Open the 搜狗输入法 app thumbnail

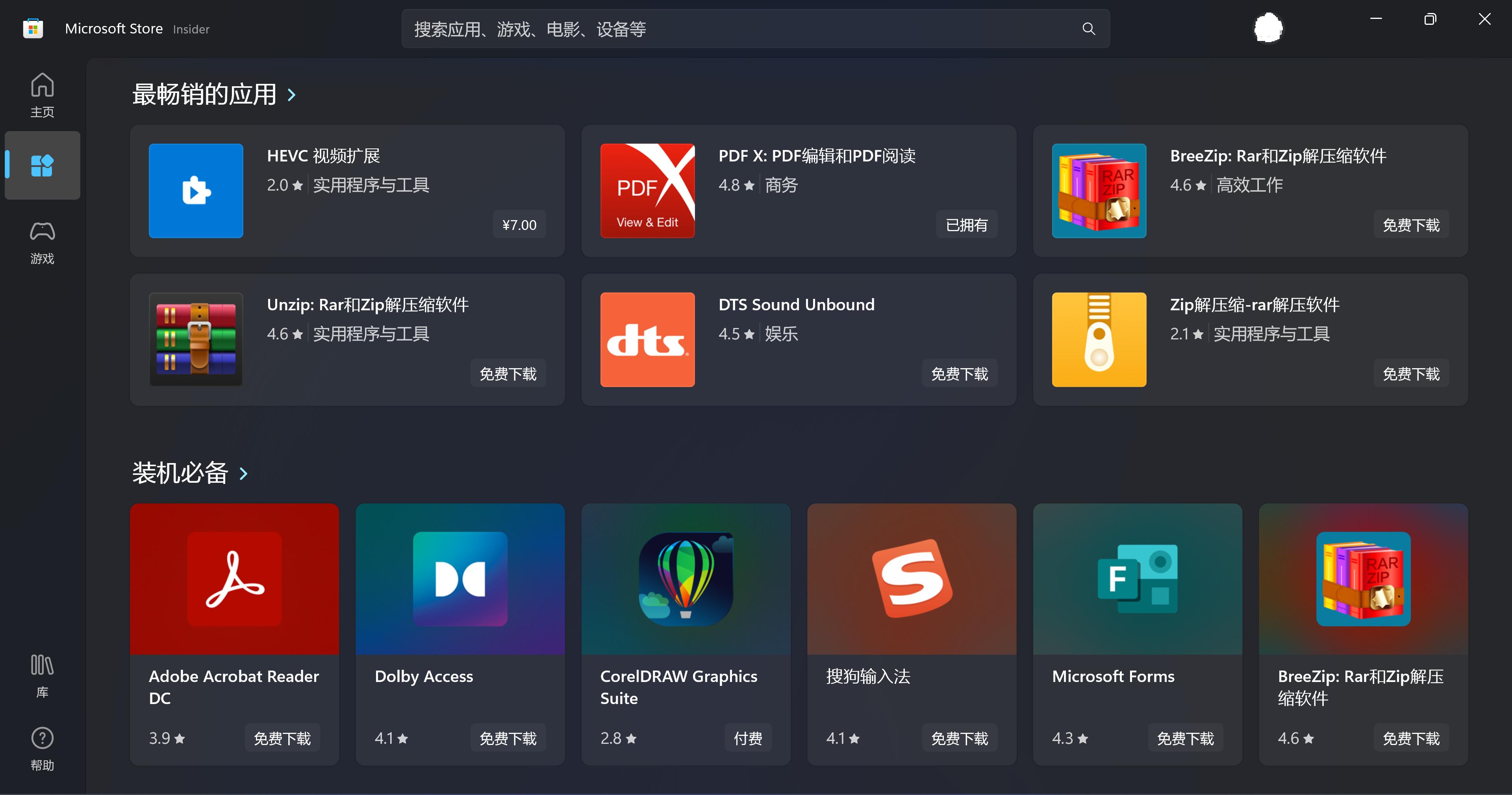click(x=912, y=579)
